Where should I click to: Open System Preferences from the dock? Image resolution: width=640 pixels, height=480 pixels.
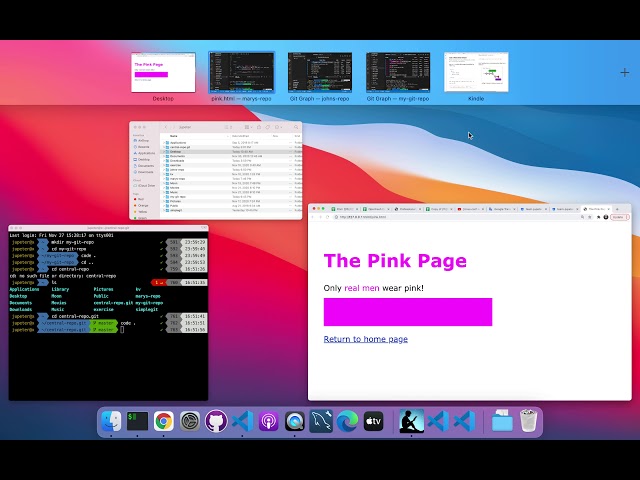click(x=190, y=422)
